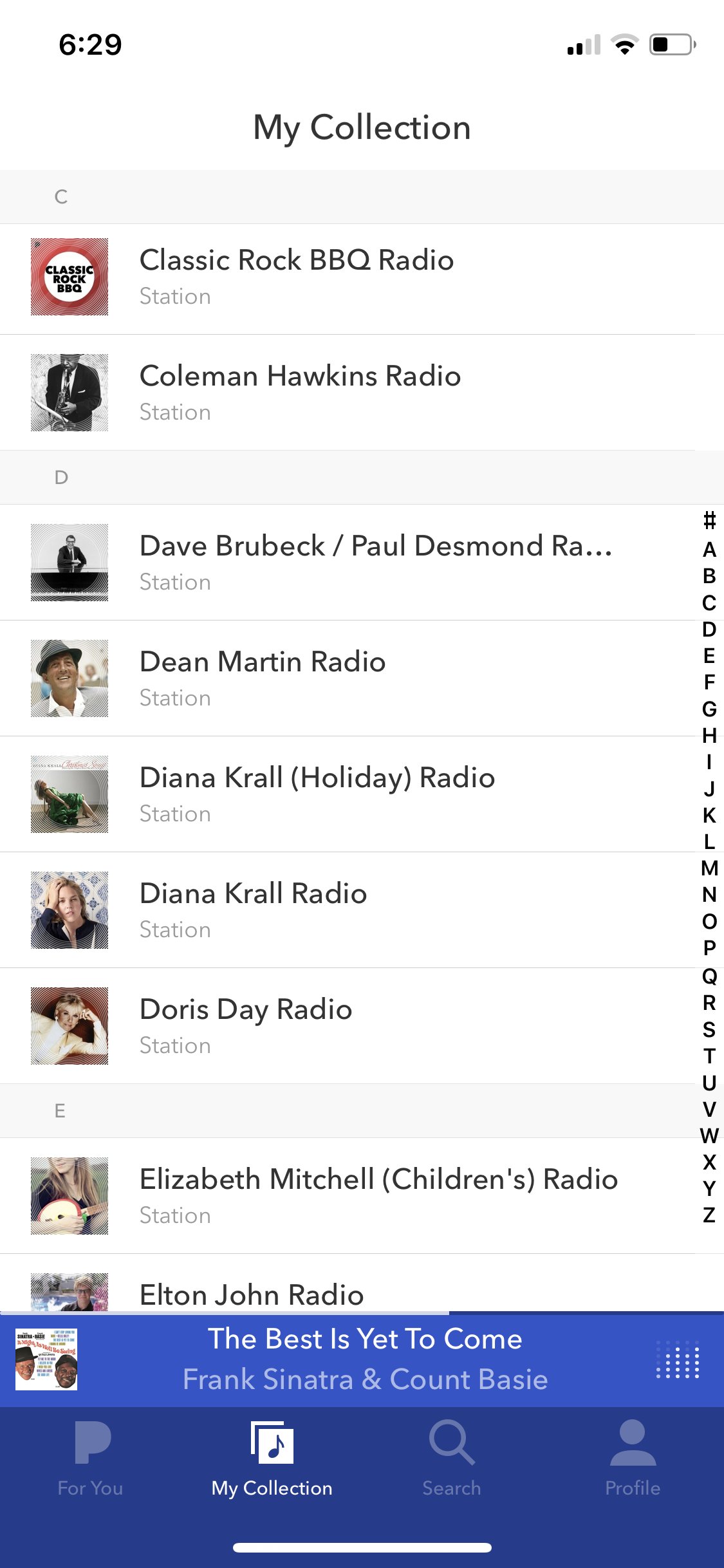Open now playing: The Best Is Yet To Come
The height and width of the screenshot is (1568, 724).
pos(365,1359)
